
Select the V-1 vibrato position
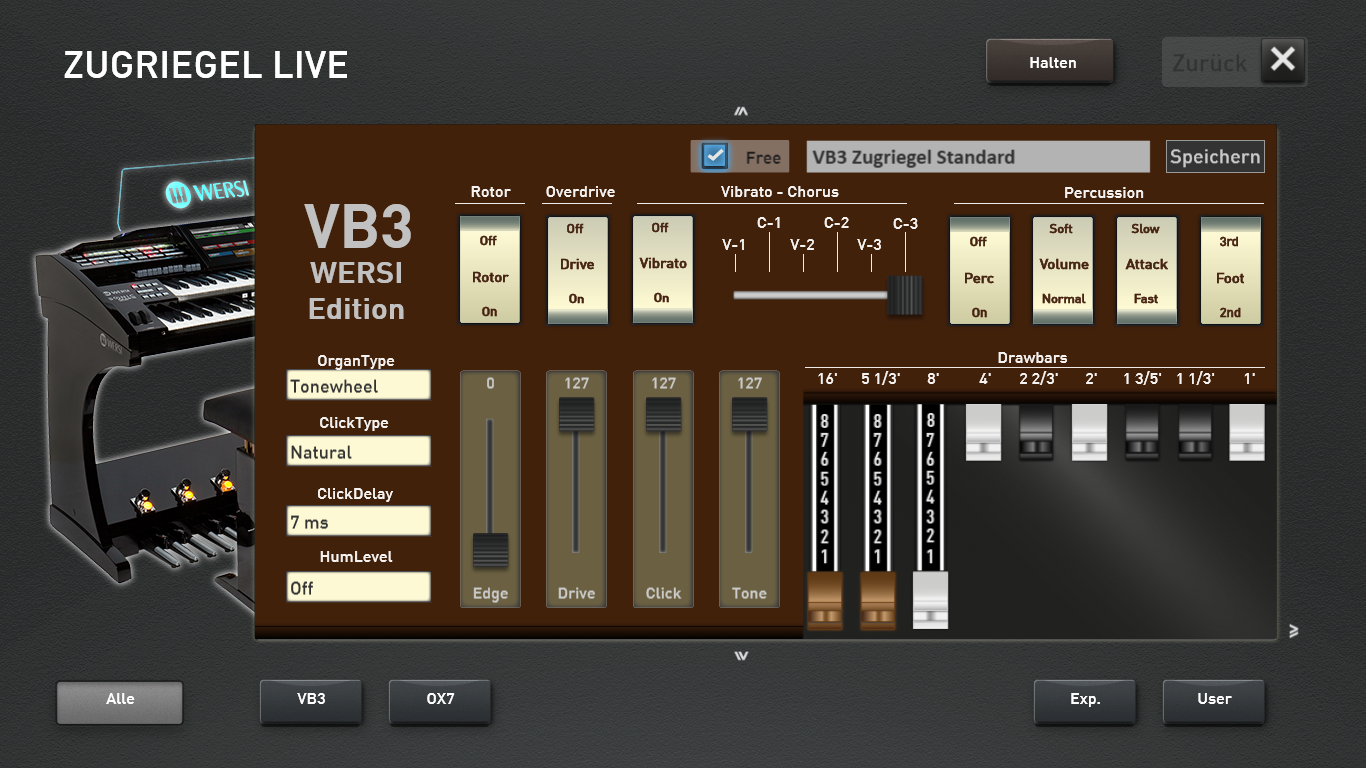(734, 245)
